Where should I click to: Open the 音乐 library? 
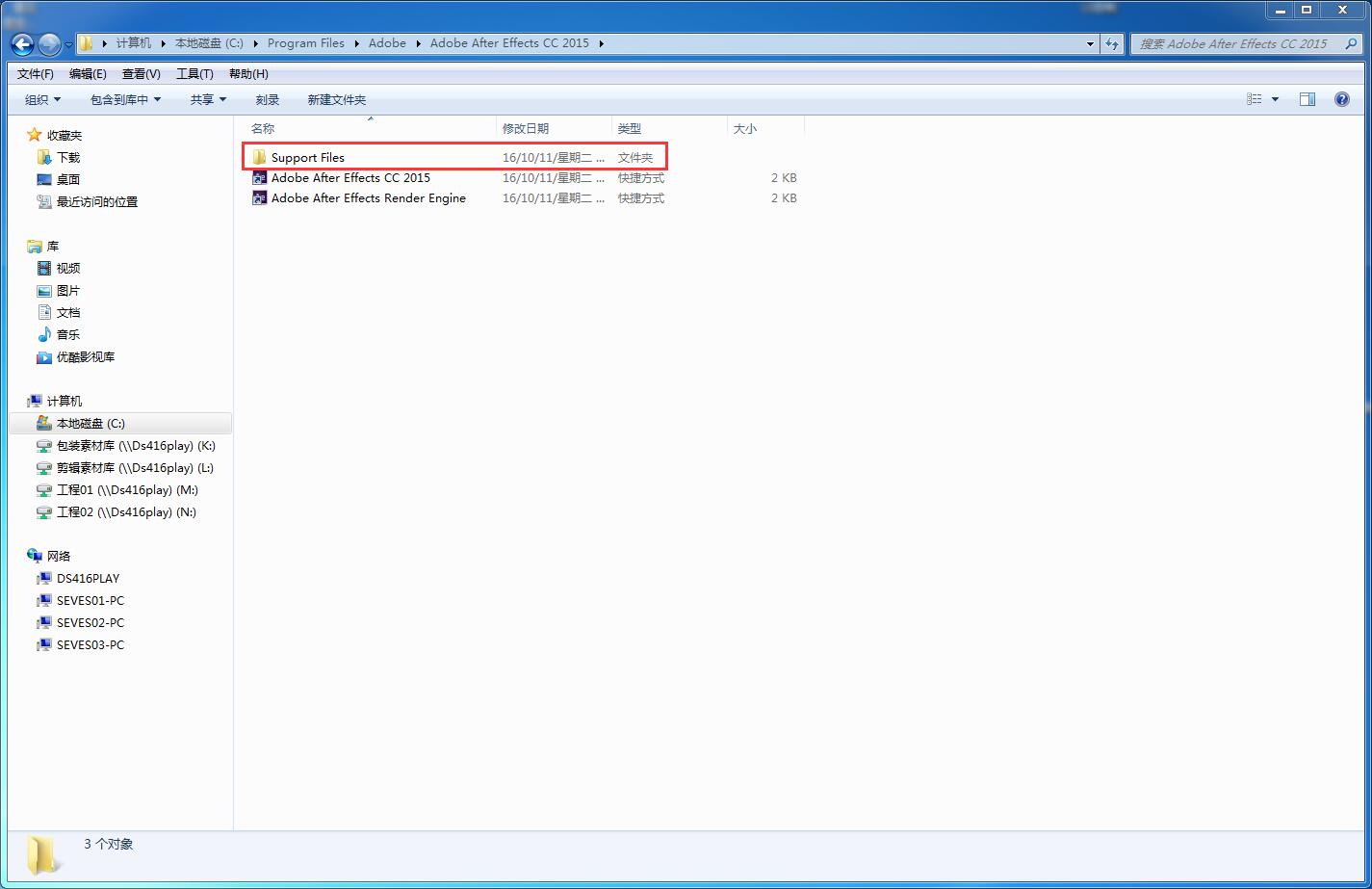click(67, 334)
